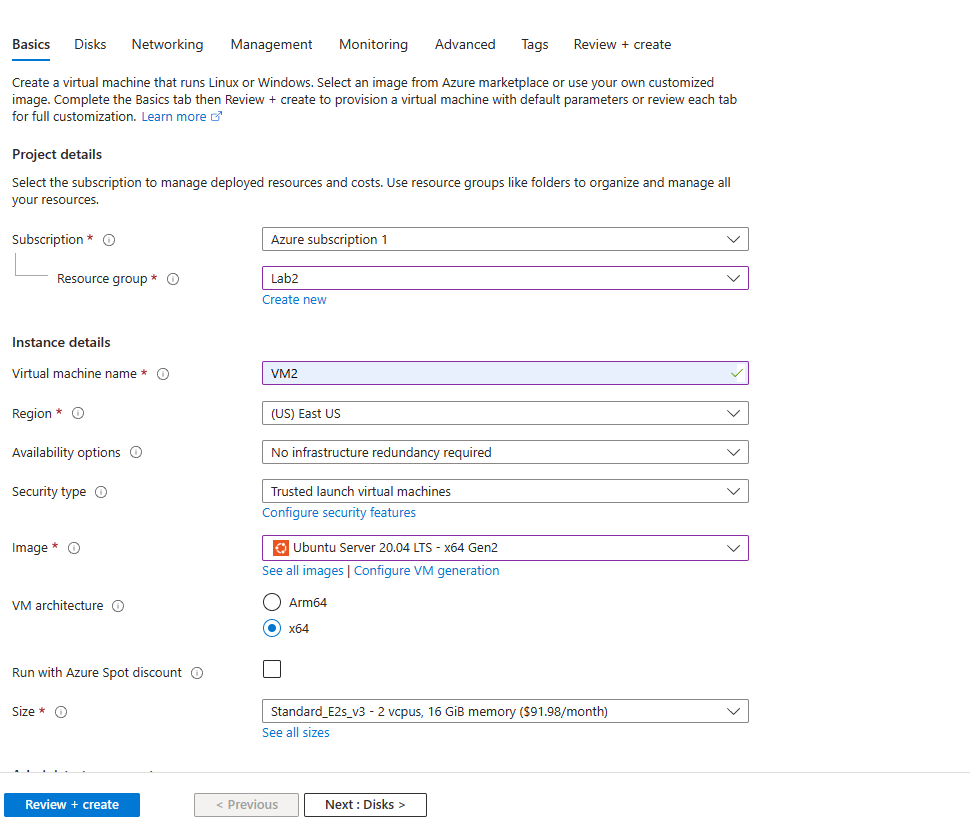Click the info icon next to Image
Screen dimensions: 970x829
pos(74,548)
